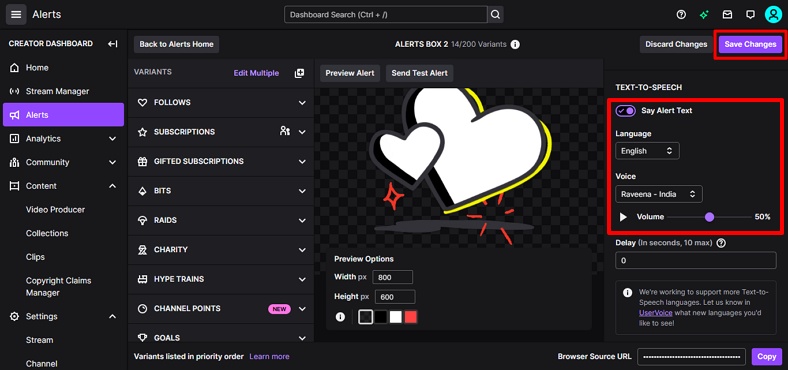Click the Home house icon

pos(15,67)
